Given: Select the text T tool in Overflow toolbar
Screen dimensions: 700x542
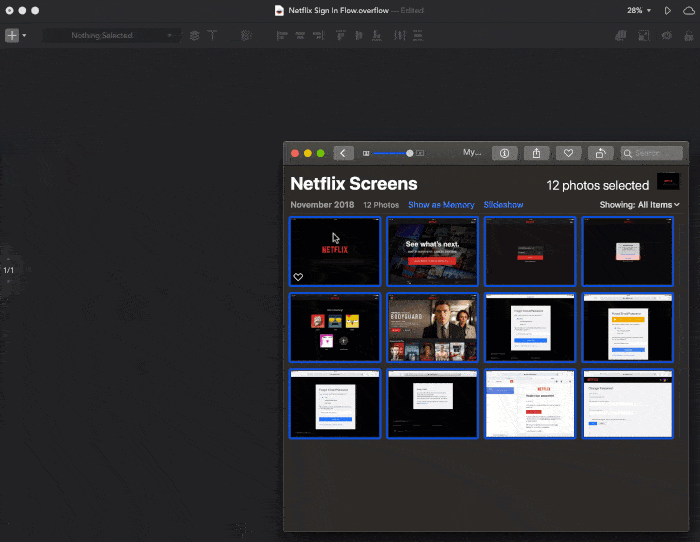Looking at the screenshot, I should [212, 35].
